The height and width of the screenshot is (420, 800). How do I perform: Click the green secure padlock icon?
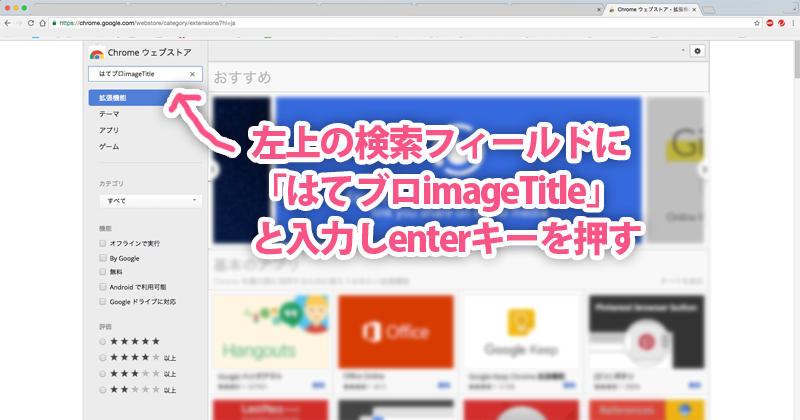(x=54, y=23)
